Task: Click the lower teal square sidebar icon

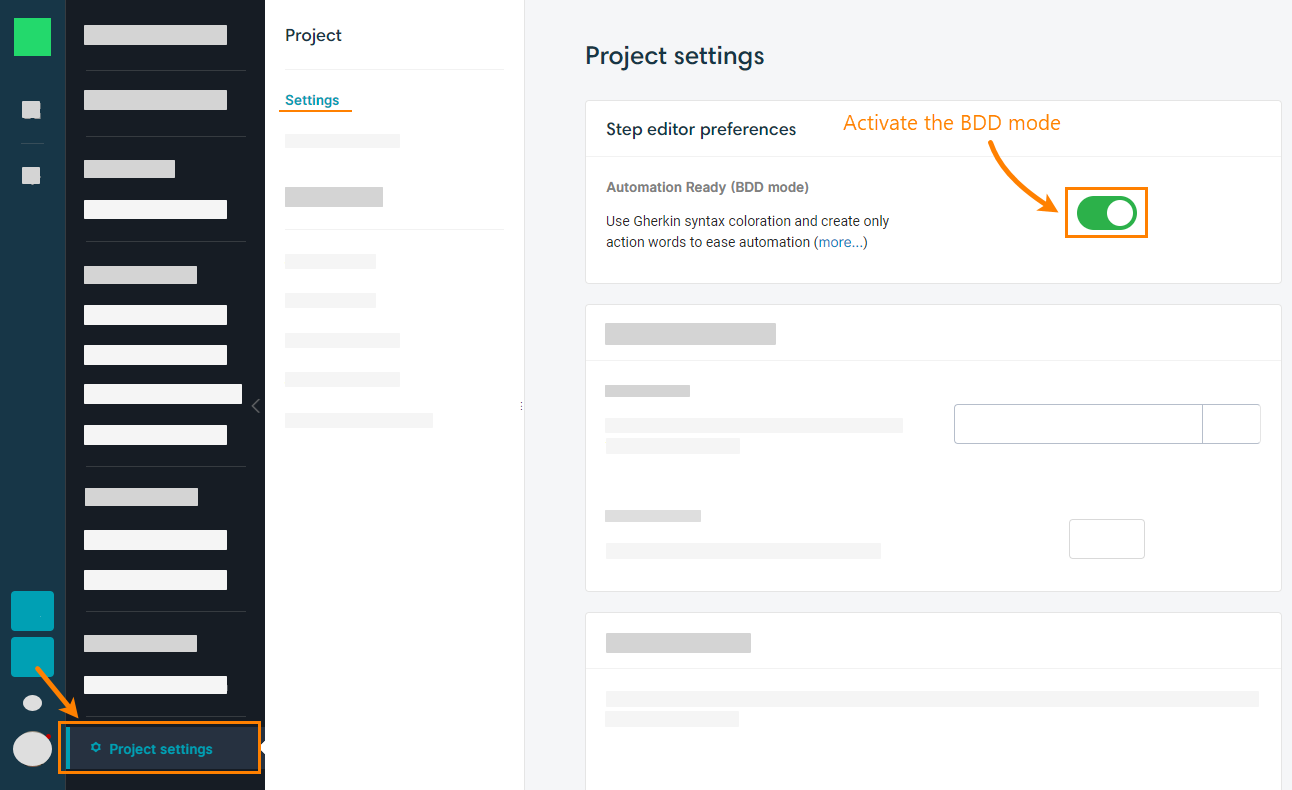Action: pos(31,656)
